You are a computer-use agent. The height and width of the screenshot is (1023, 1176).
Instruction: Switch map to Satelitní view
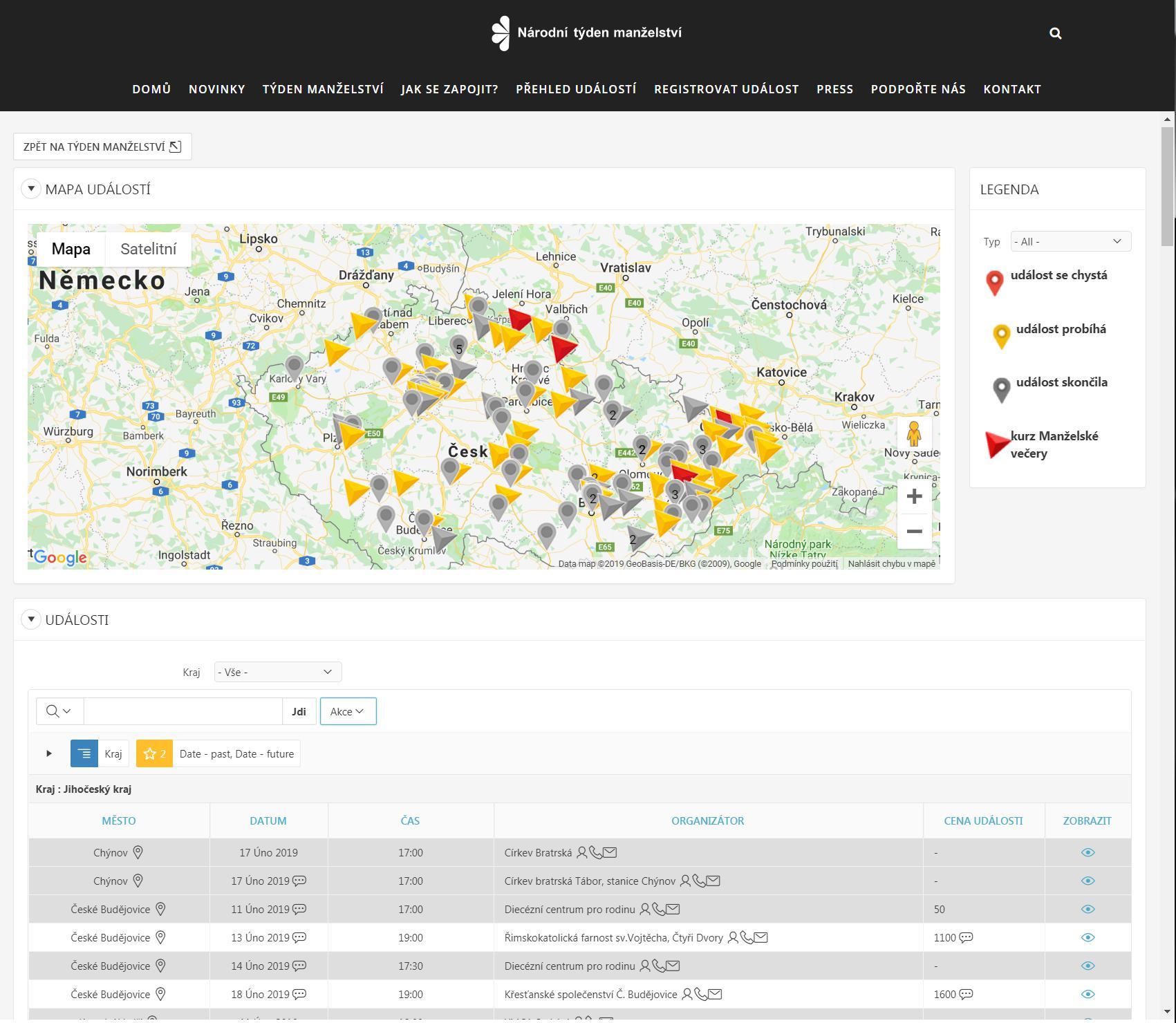(x=148, y=249)
